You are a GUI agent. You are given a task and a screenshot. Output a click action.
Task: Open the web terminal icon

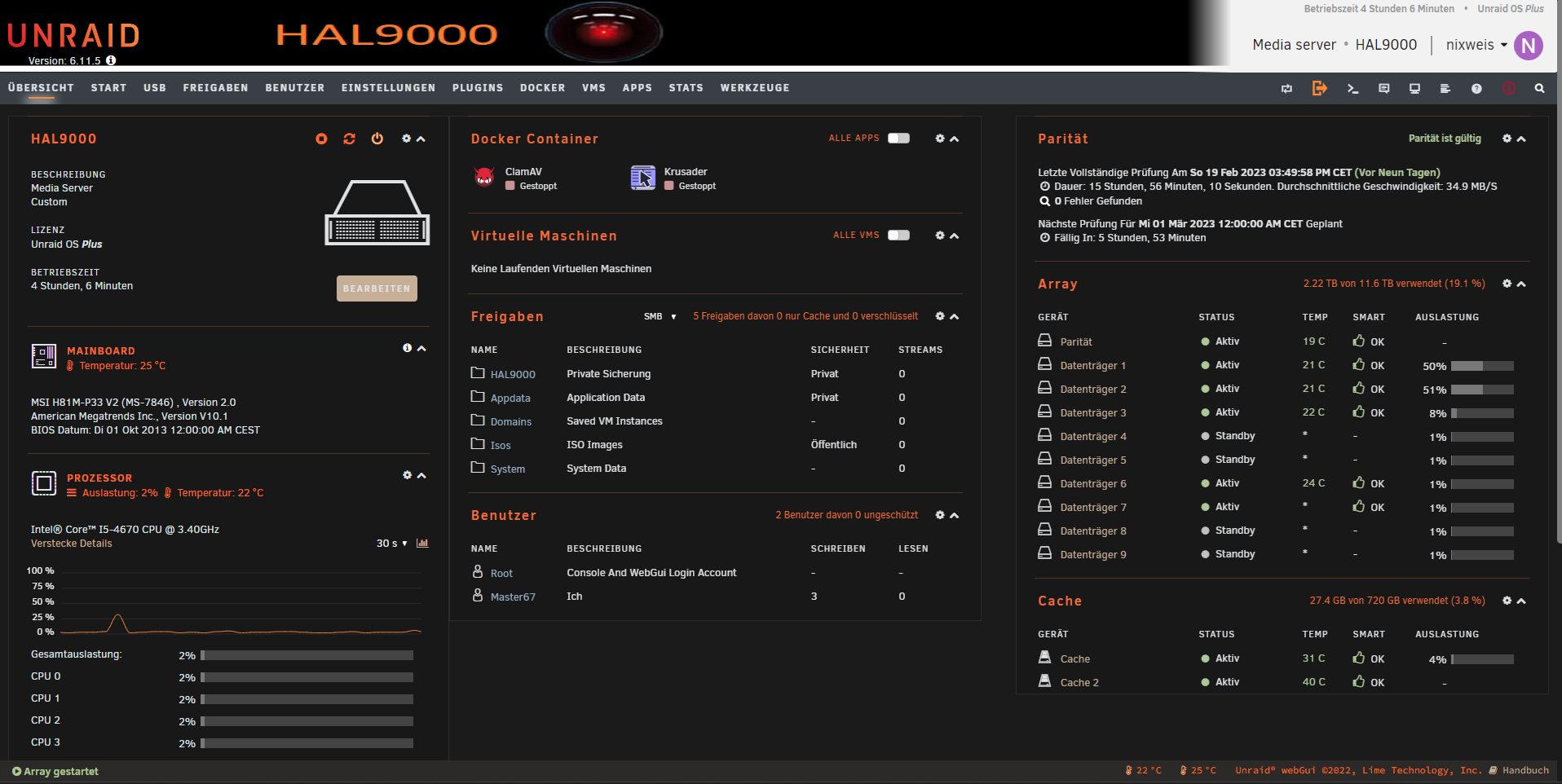1352,89
